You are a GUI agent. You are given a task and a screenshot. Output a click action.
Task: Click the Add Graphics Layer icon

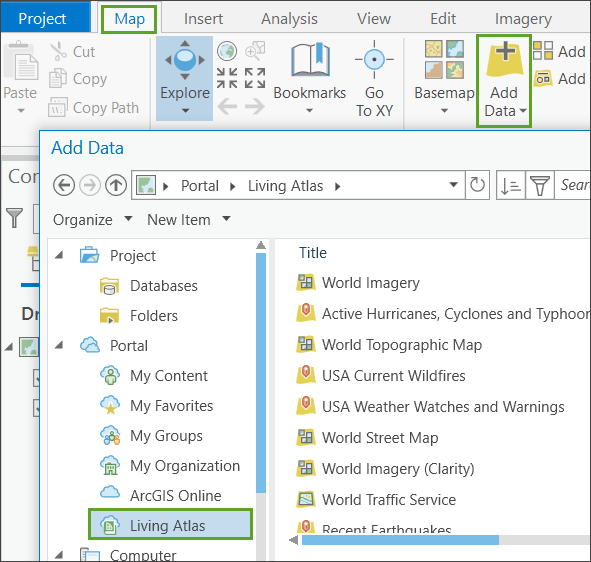point(543,79)
